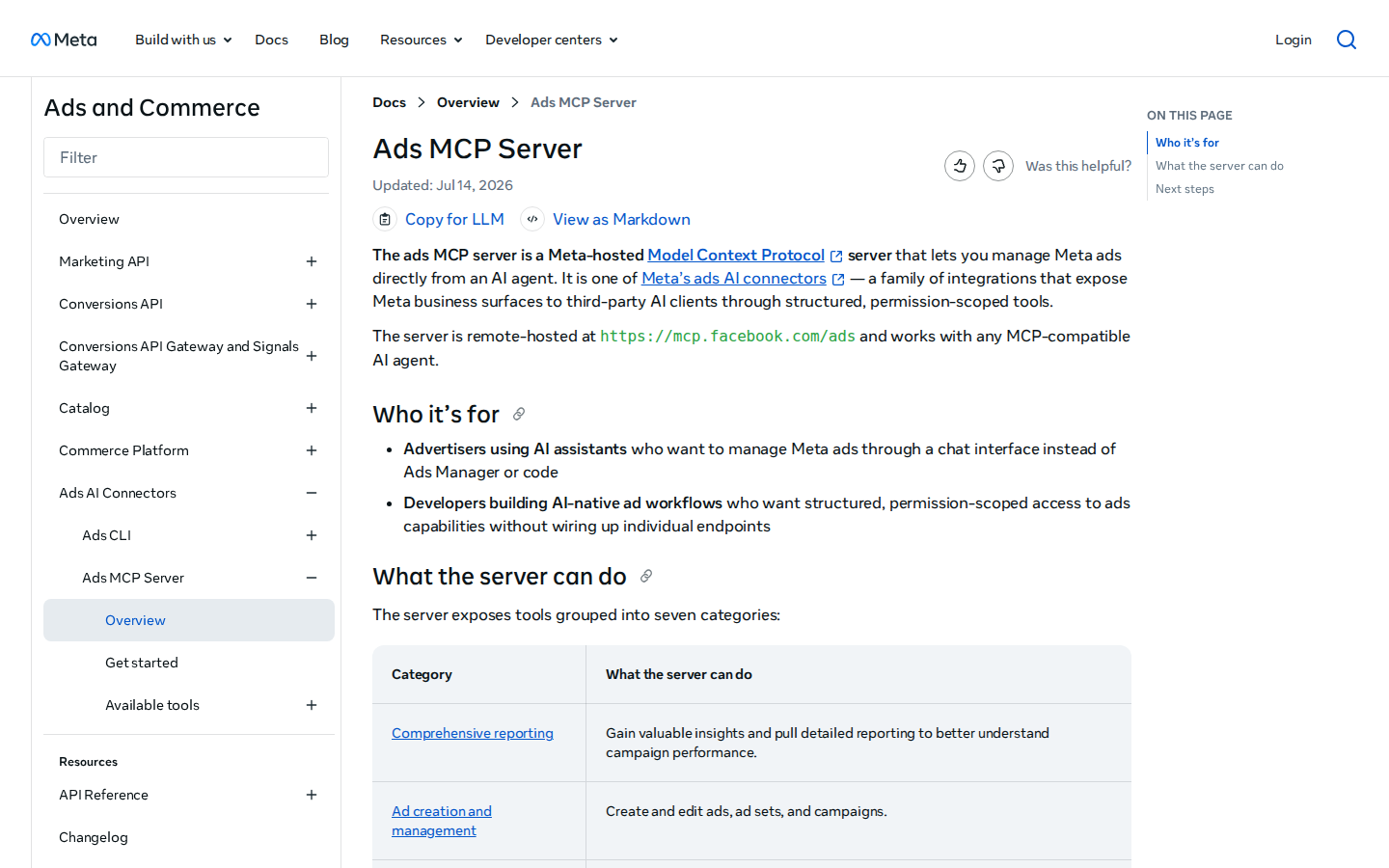This screenshot has height=868, width=1389.
Task: Jump to What the server can do in page nav
Action: [x=1219, y=166]
